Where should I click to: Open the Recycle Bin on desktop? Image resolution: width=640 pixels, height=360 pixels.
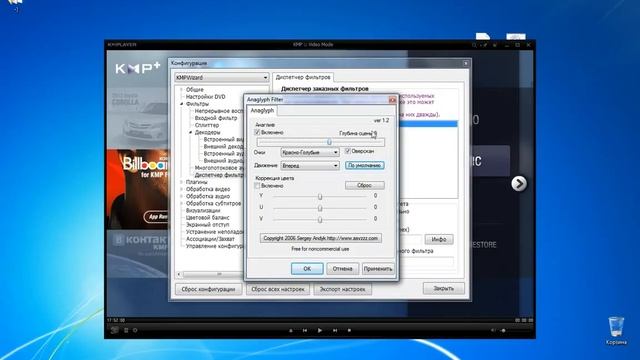(616, 330)
